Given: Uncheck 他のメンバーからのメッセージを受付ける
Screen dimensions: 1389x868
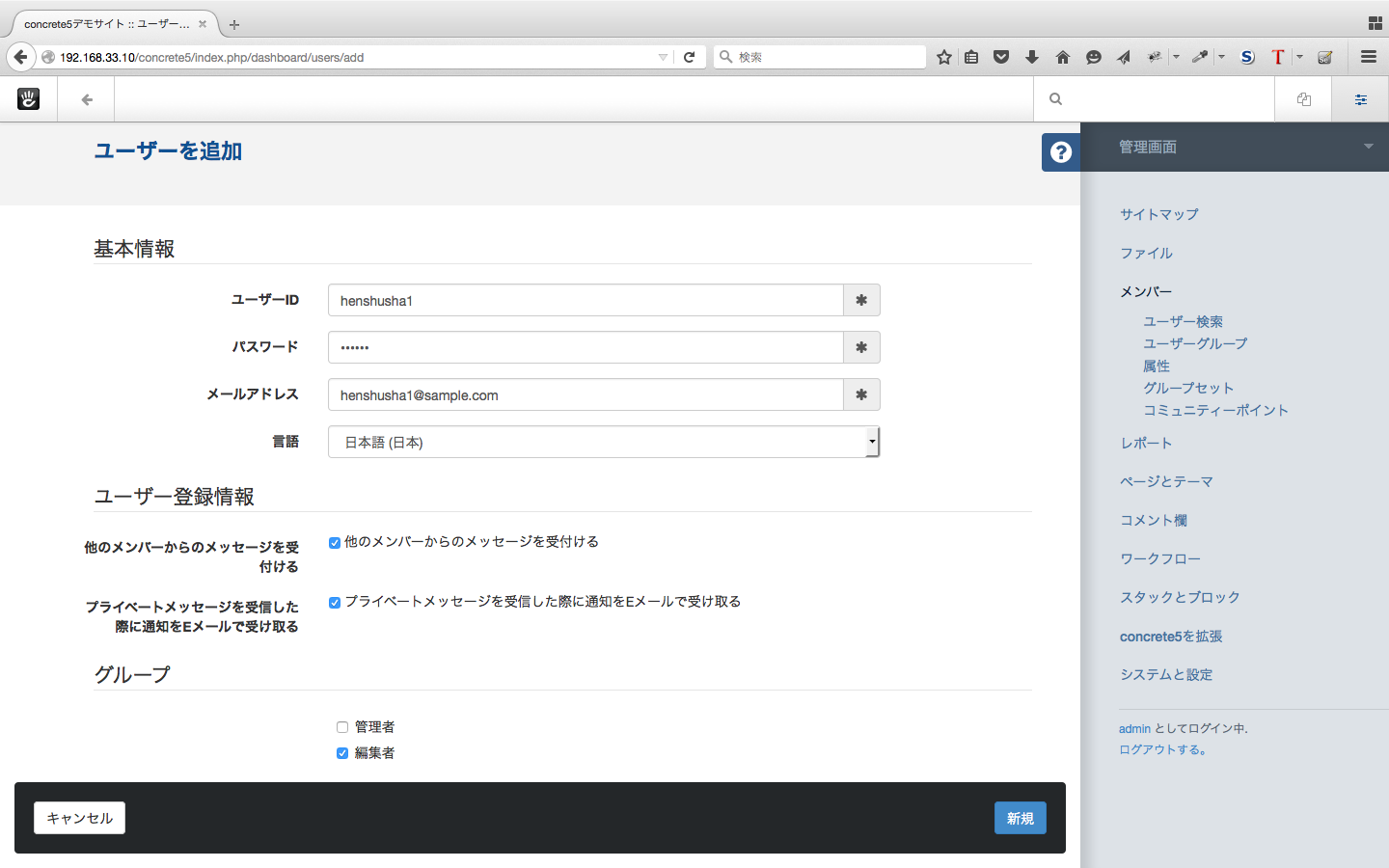Looking at the screenshot, I should click(335, 542).
